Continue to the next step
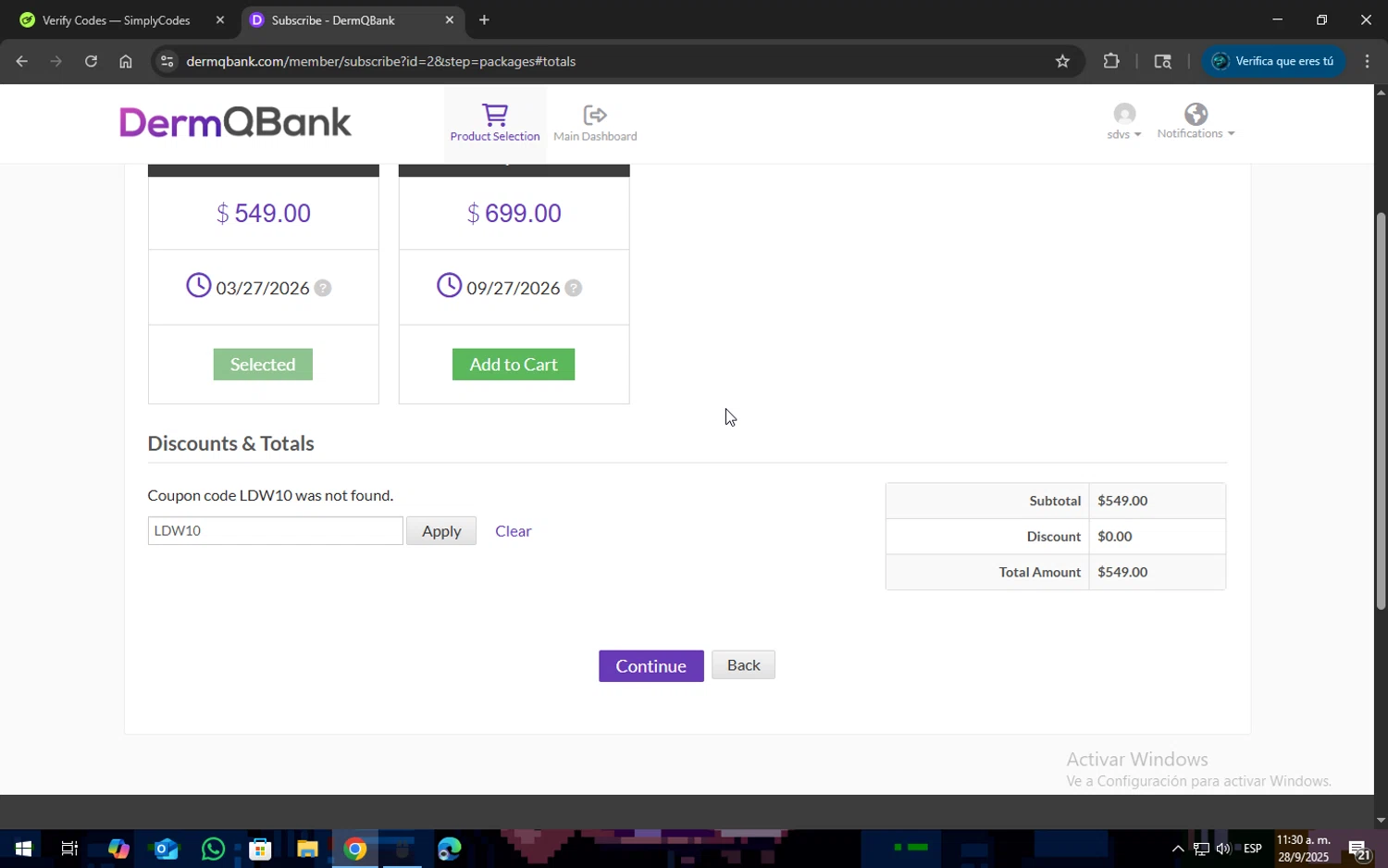The height and width of the screenshot is (868, 1388). (651, 666)
